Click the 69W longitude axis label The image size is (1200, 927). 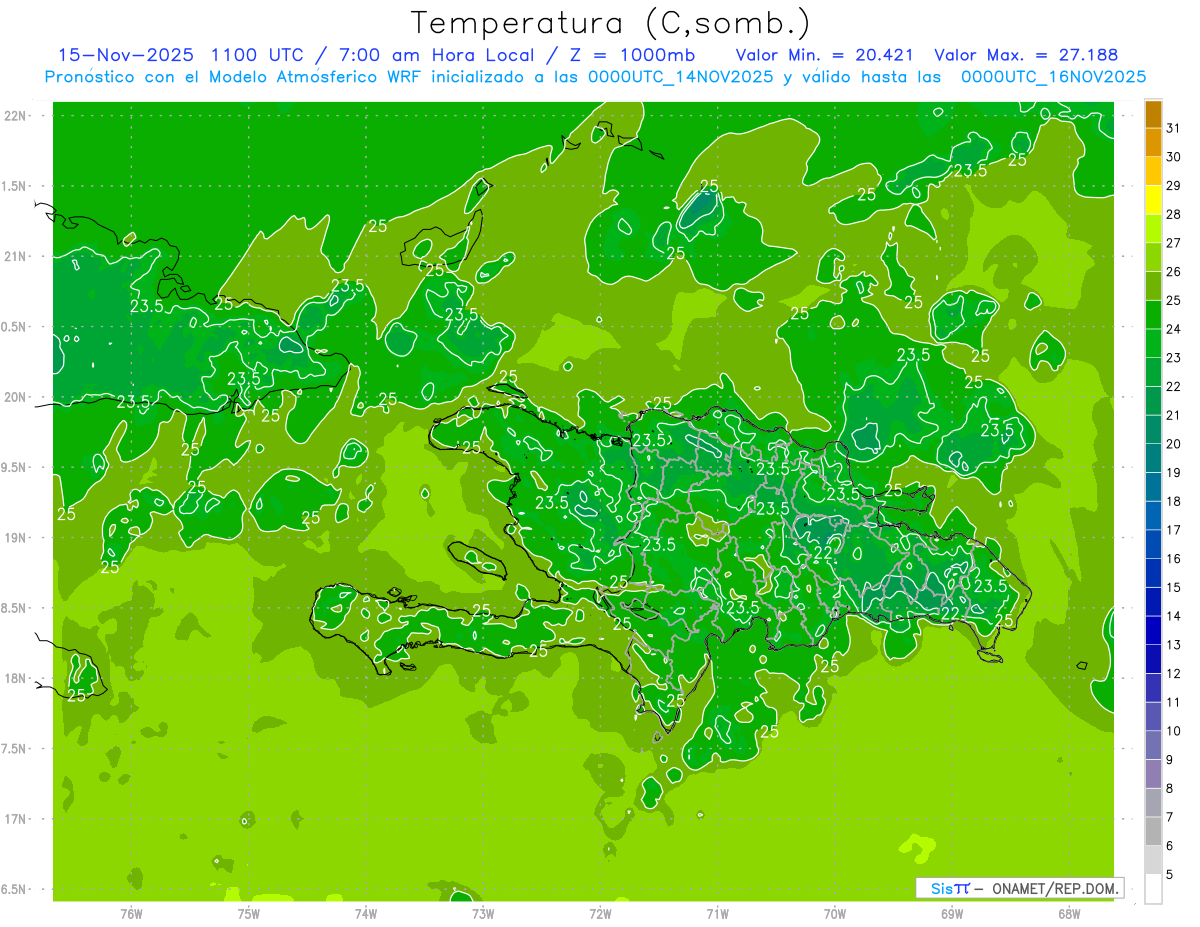click(952, 914)
